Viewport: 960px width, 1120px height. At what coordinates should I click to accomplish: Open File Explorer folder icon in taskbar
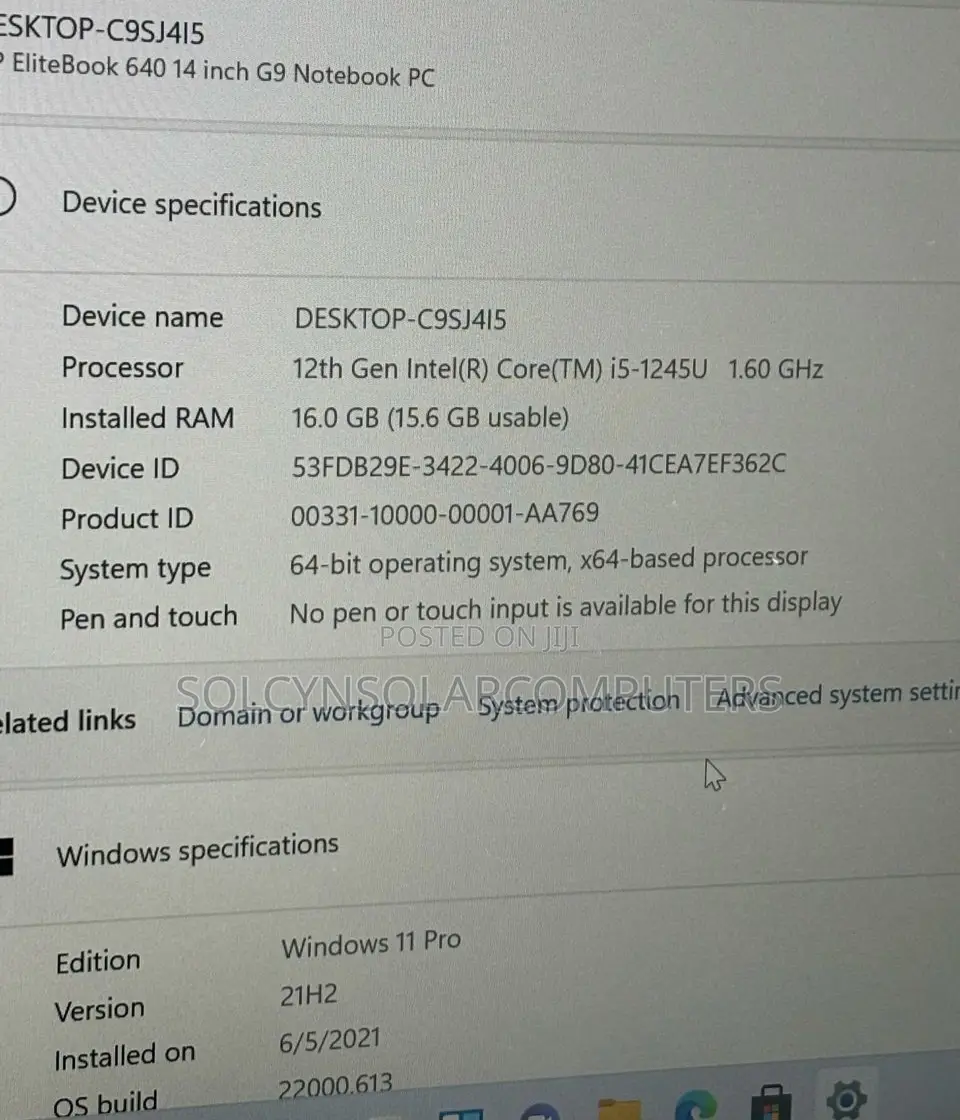619,1109
